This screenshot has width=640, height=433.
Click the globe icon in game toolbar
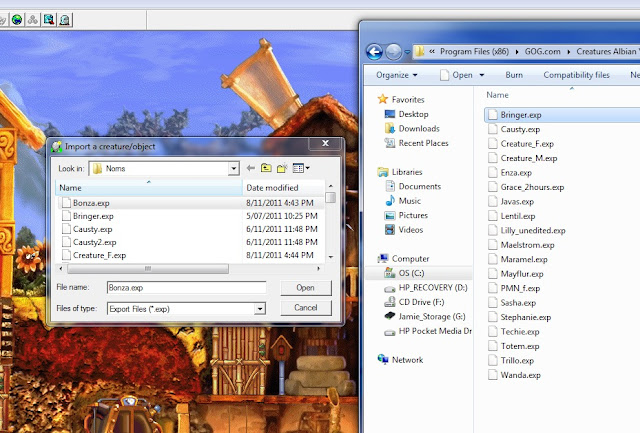pyautogui.click(x=17, y=20)
